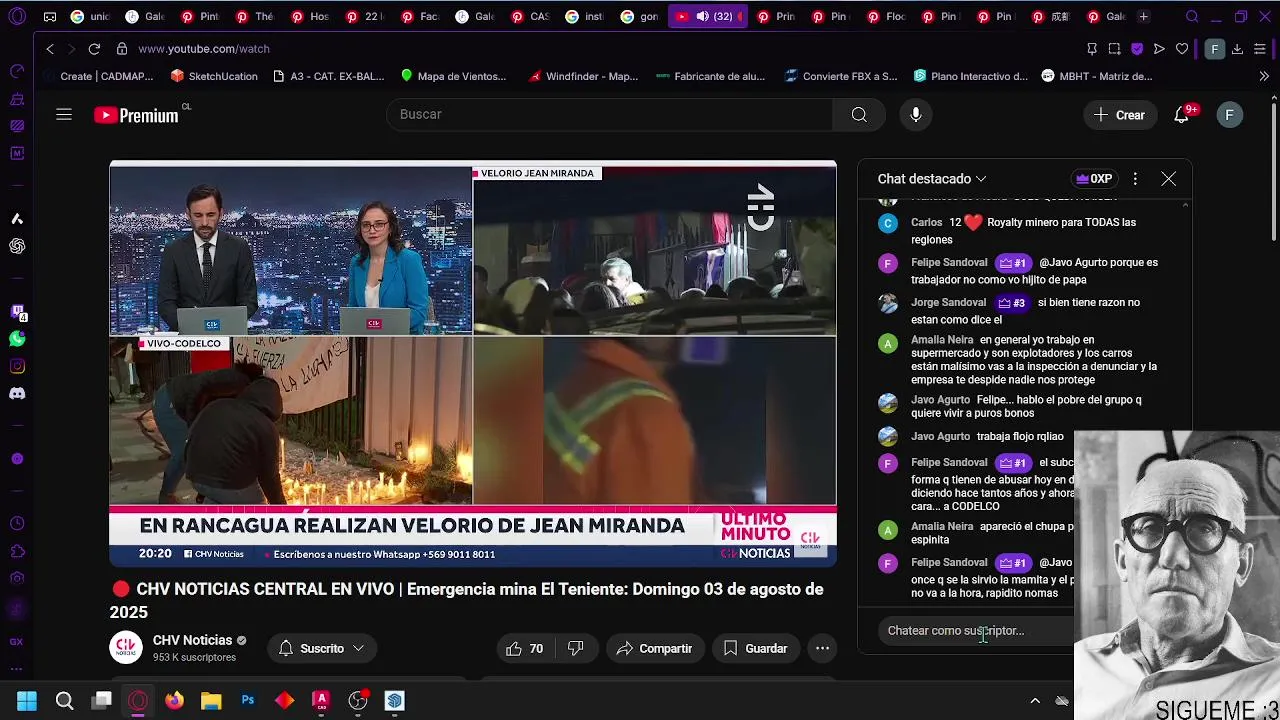Open Photoshop from the taskbar
1280x720 pixels.
coord(248,700)
